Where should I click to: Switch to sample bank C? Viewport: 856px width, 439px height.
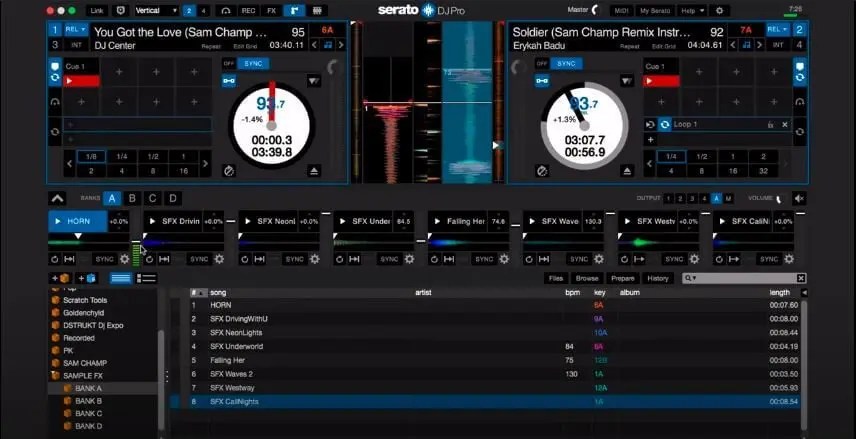pyautogui.click(x=152, y=198)
